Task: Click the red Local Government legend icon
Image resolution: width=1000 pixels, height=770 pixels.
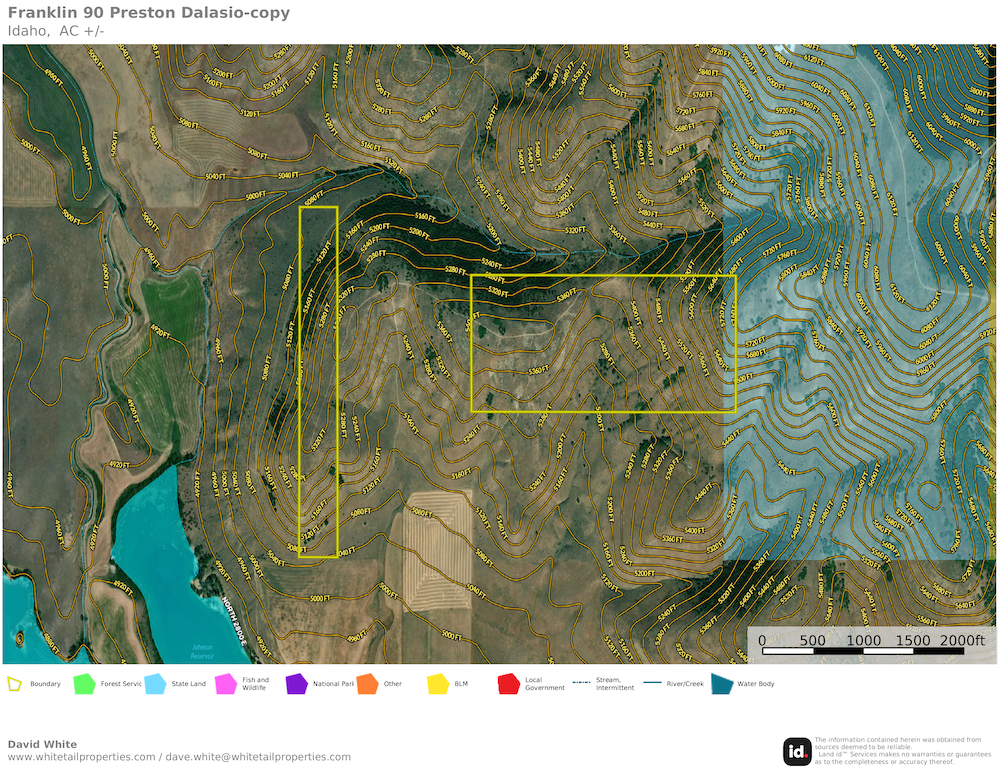Action: pyautogui.click(x=508, y=684)
